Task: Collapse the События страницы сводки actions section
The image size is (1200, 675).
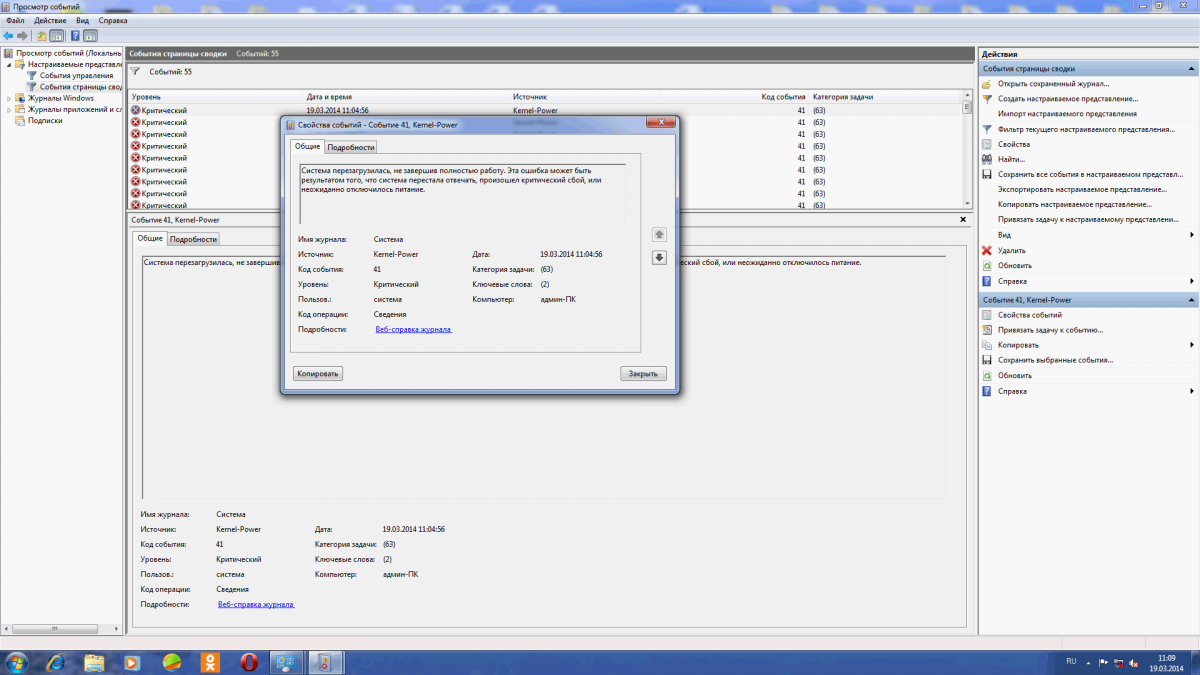Action: tap(1191, 69)
